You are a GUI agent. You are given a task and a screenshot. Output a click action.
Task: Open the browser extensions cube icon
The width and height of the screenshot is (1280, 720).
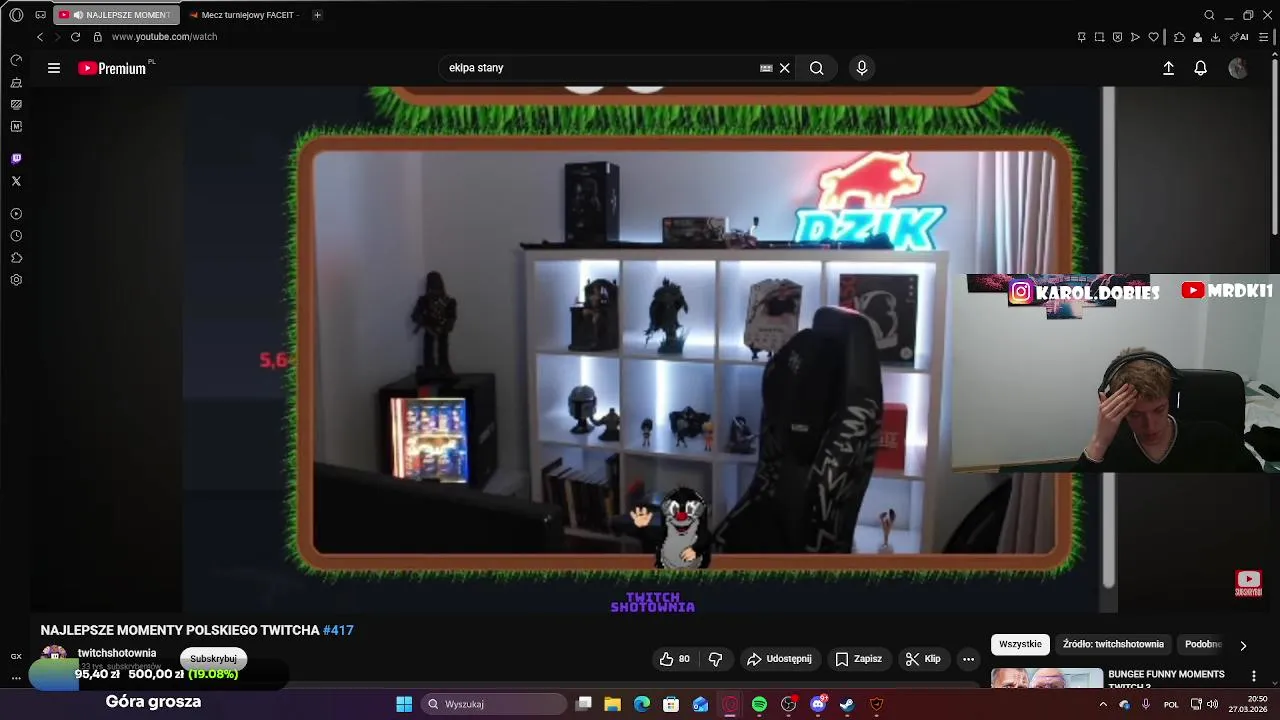point(1179,37)
